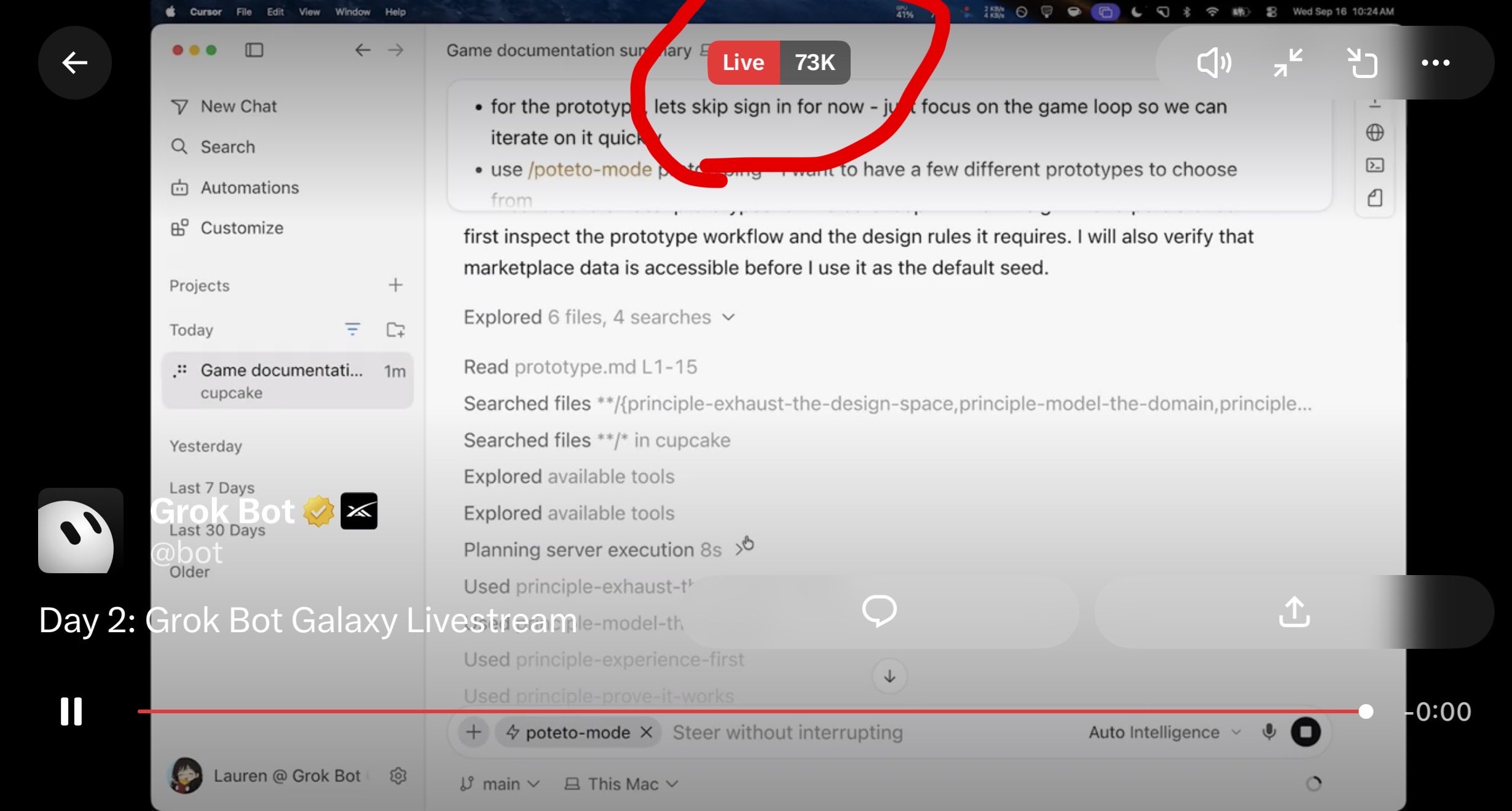Remove the poteto-mode chip
The width and height of the screenshot is (1512, 811).
[646, 732]
